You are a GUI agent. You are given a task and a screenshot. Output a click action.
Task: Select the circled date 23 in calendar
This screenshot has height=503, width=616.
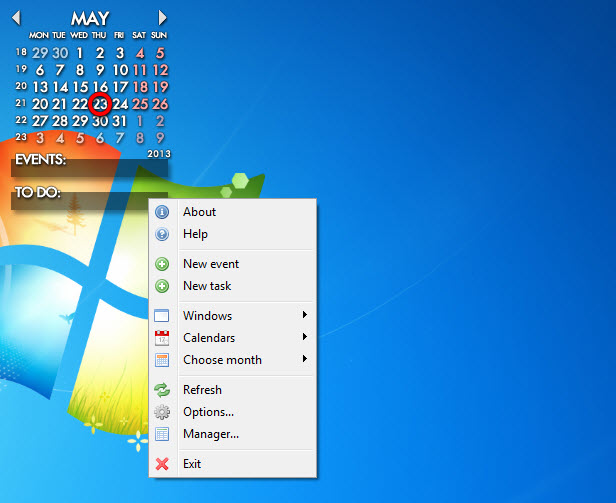[x=100, y=104]
